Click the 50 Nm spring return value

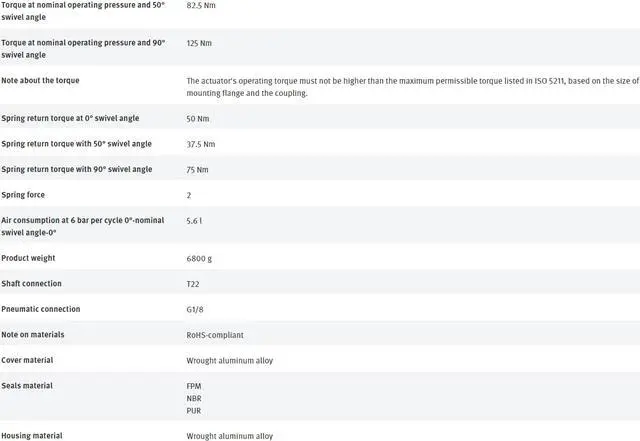tap(197, 118)
